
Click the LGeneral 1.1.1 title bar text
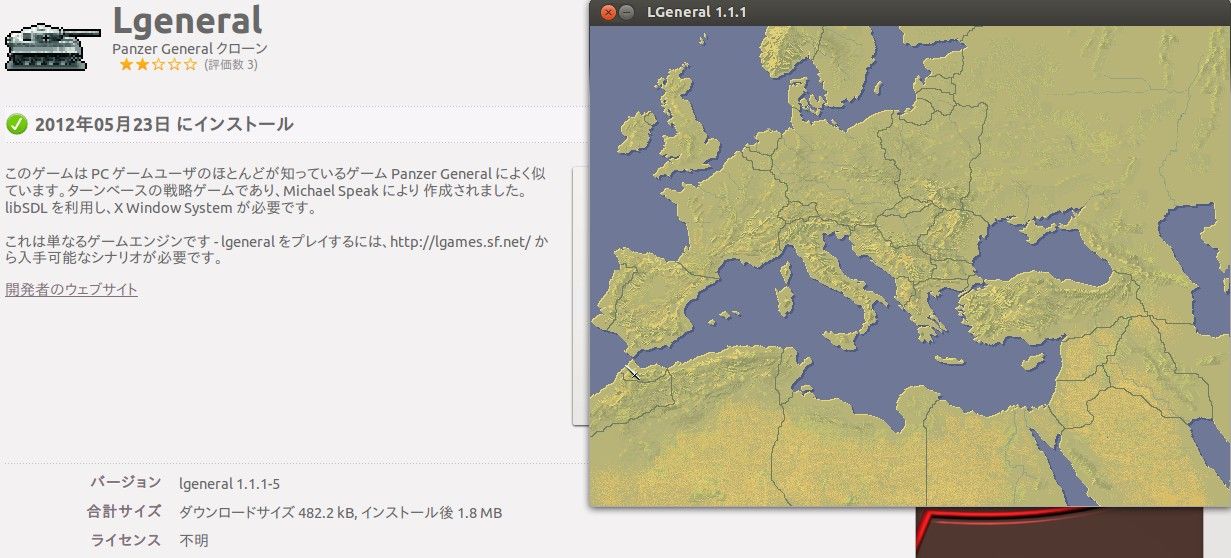[697, 12]
